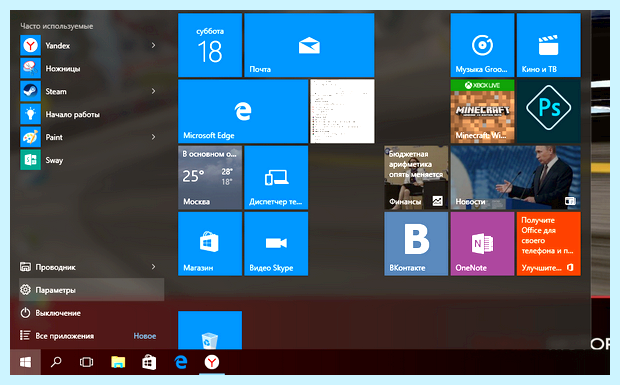Screen dimensions: 620x385
Task: Click the Windows Start button
Action: (25, 362)
